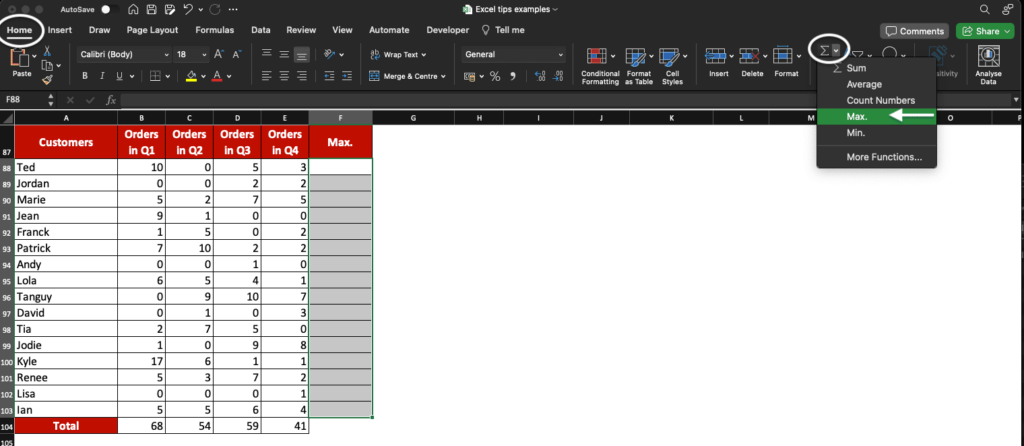The width and height of the screenshot is (1024, 446).
Task: Click the Save icon in title bar
Action: tap(149, 8)
